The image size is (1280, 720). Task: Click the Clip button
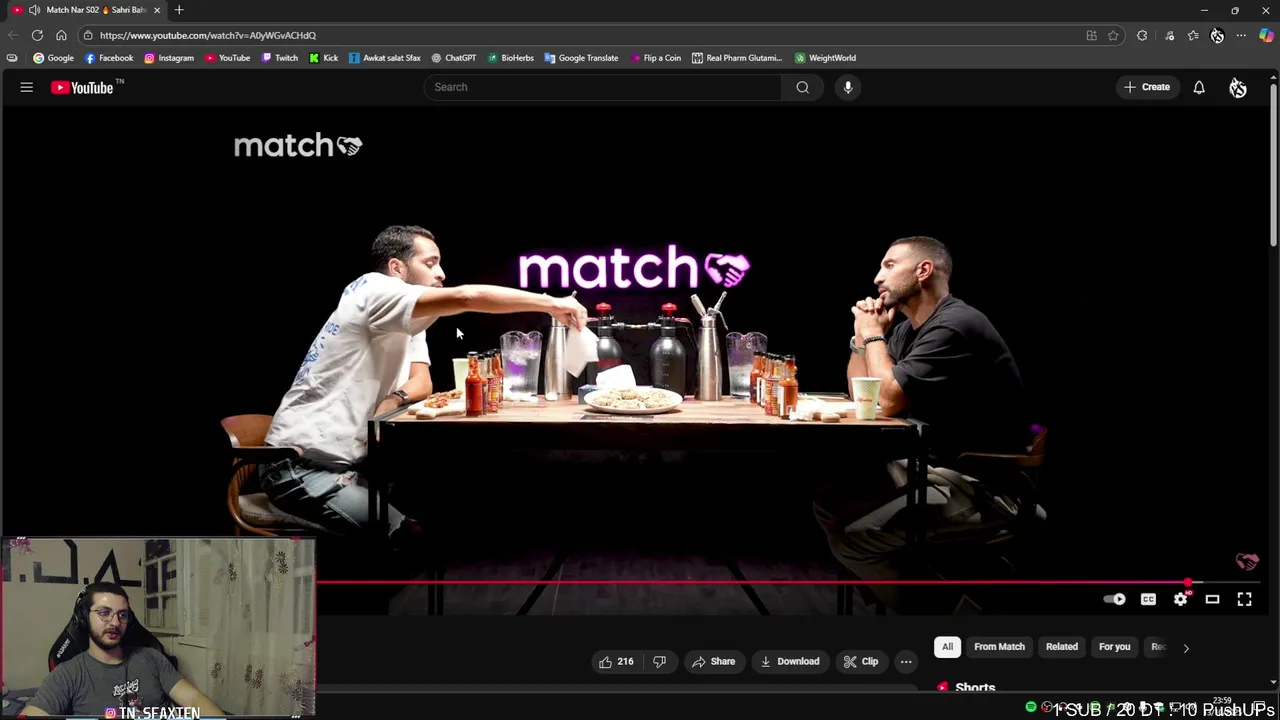(861, 661)
